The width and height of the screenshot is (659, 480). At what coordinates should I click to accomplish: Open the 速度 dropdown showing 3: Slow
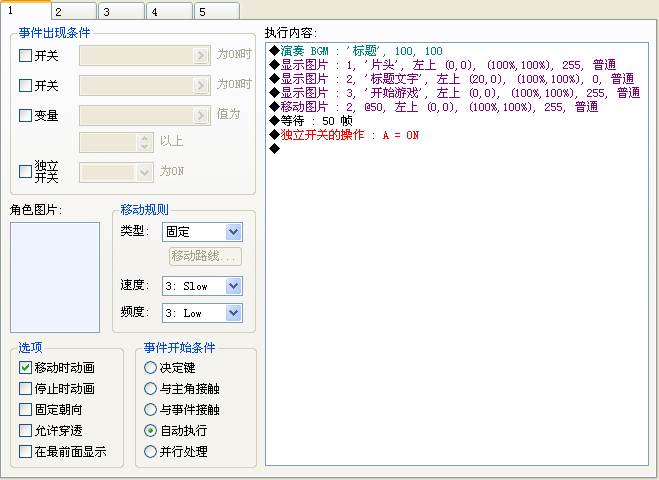click(x=202, y=286)
